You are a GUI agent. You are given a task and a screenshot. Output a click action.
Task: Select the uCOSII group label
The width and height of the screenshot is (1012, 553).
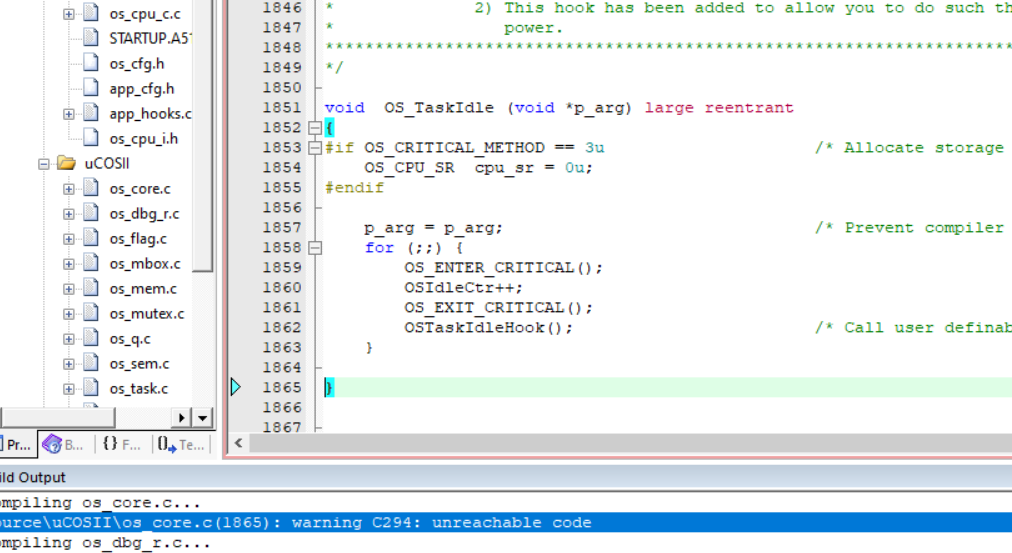tap(106, 164)
